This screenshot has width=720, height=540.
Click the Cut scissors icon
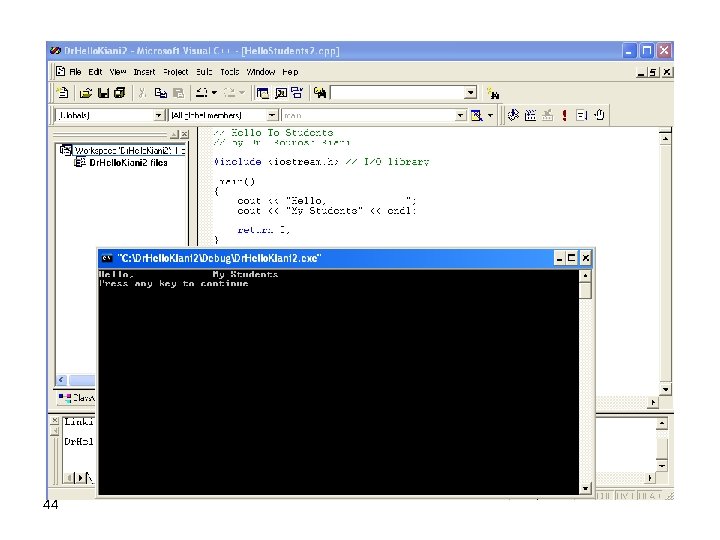click(142, 93)
